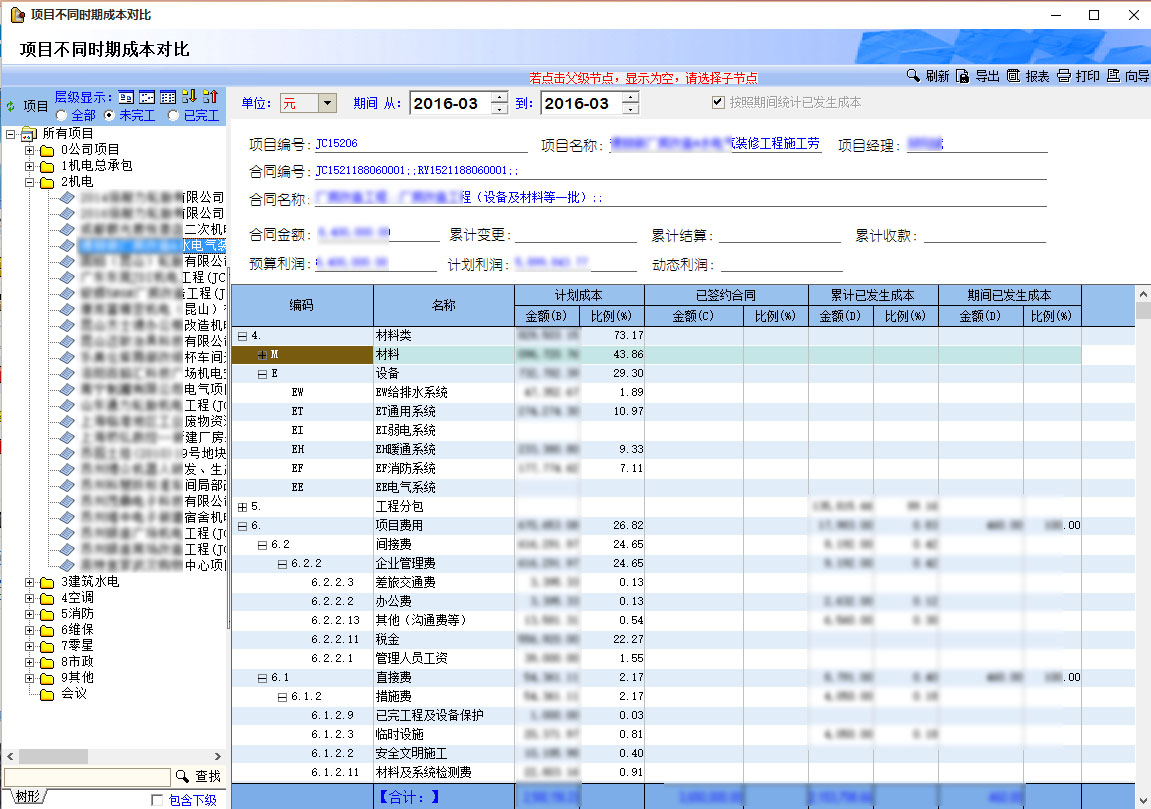Click the sort ascending level icon

click(210, 97)
